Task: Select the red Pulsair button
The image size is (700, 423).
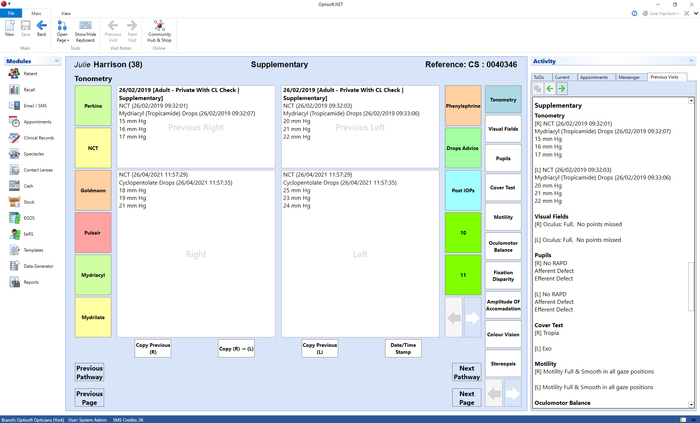Action: [x=93, y=233]
